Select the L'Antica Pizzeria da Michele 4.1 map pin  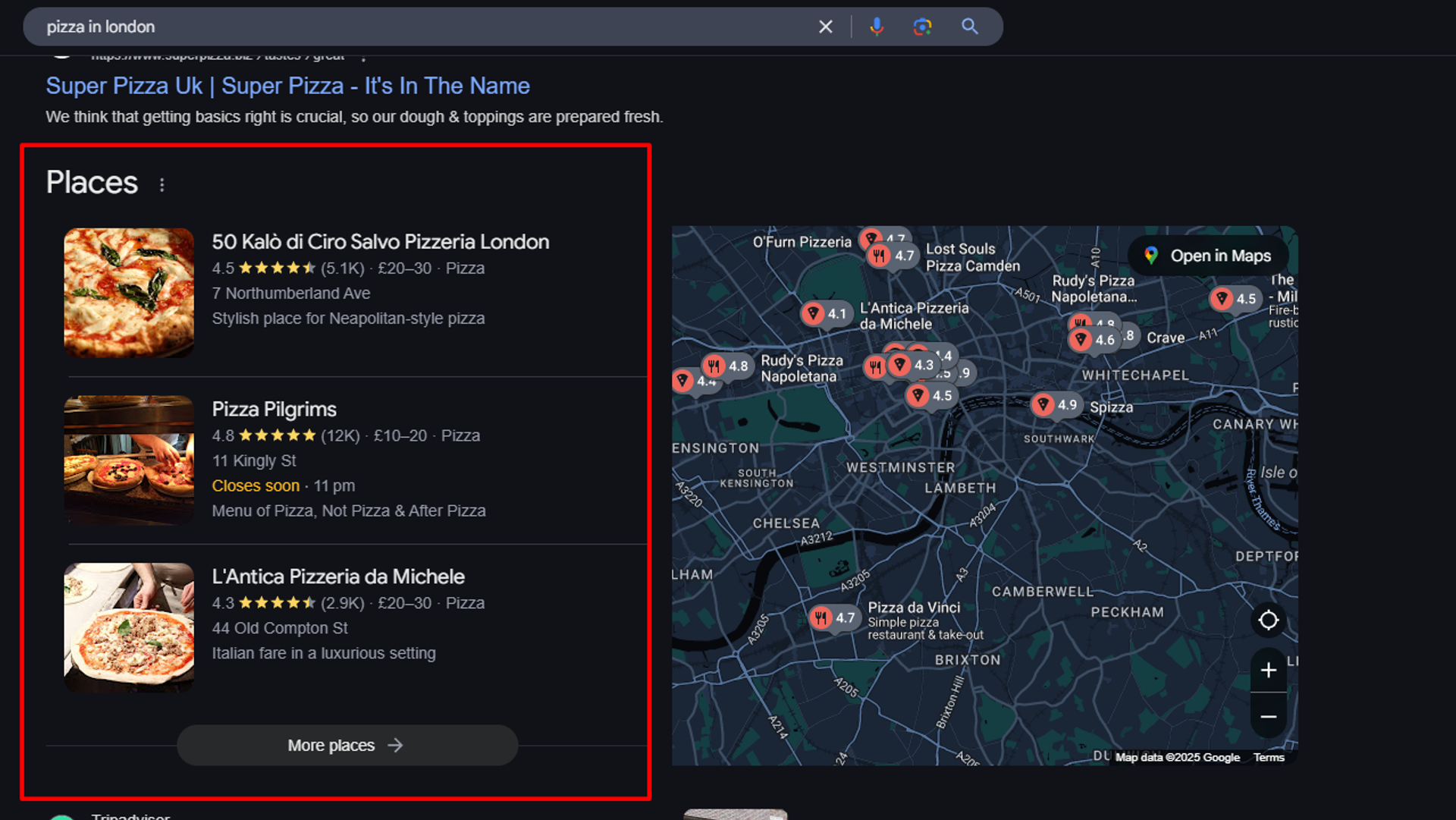[x=826, y=313]
